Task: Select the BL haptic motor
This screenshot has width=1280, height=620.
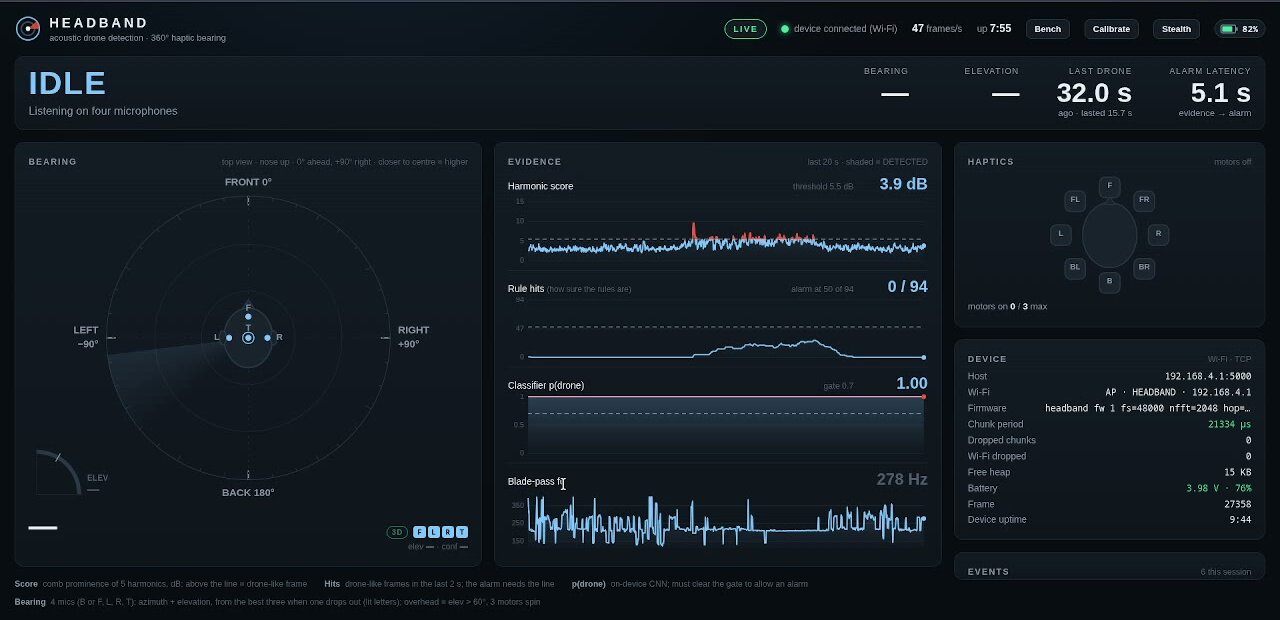Action: click(1075, 268)
